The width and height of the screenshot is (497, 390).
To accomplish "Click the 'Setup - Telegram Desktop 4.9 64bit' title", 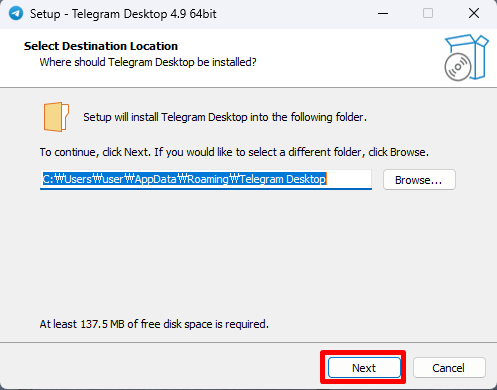I will point(123,14).
